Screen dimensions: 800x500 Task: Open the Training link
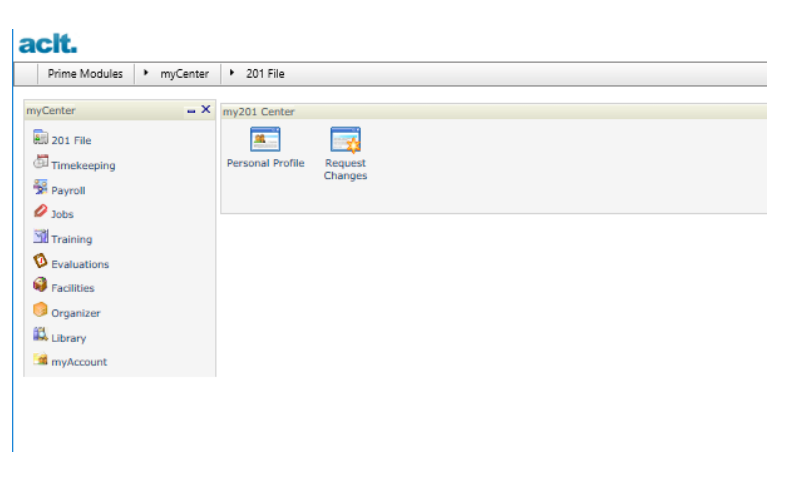tap(72, 239)
